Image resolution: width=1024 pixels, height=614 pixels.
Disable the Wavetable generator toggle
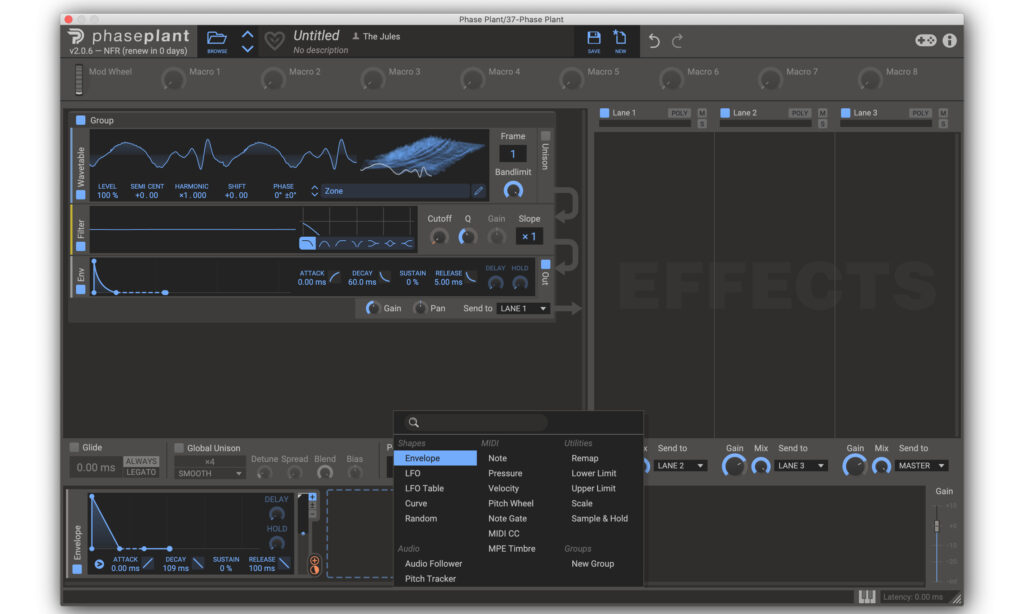click(80, 195)
